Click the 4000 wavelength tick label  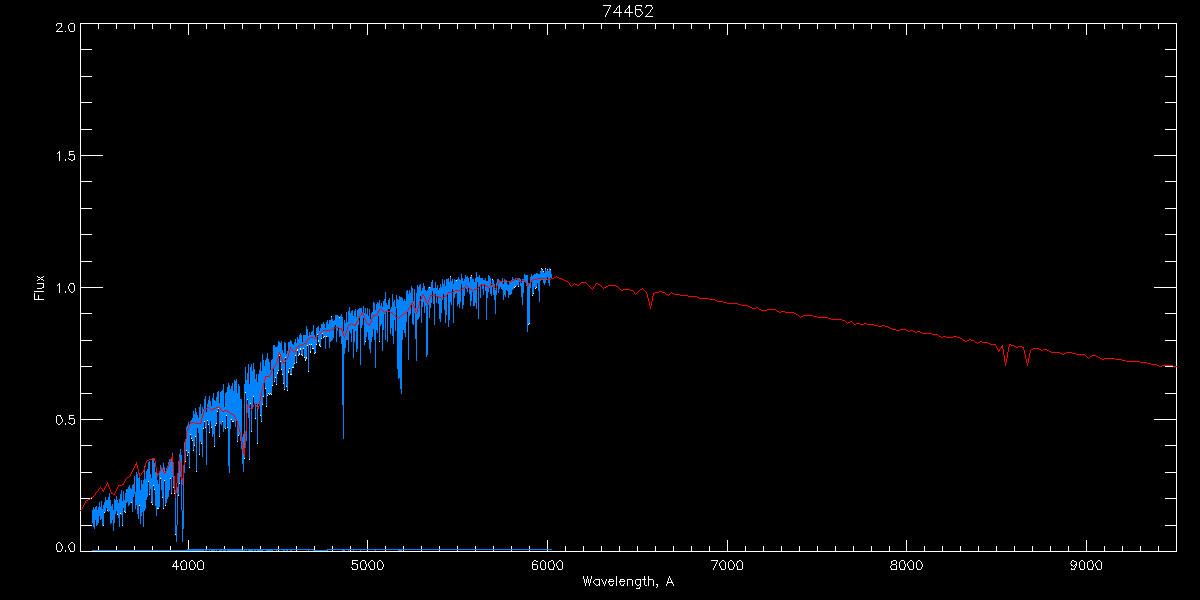tap(188, 565)
